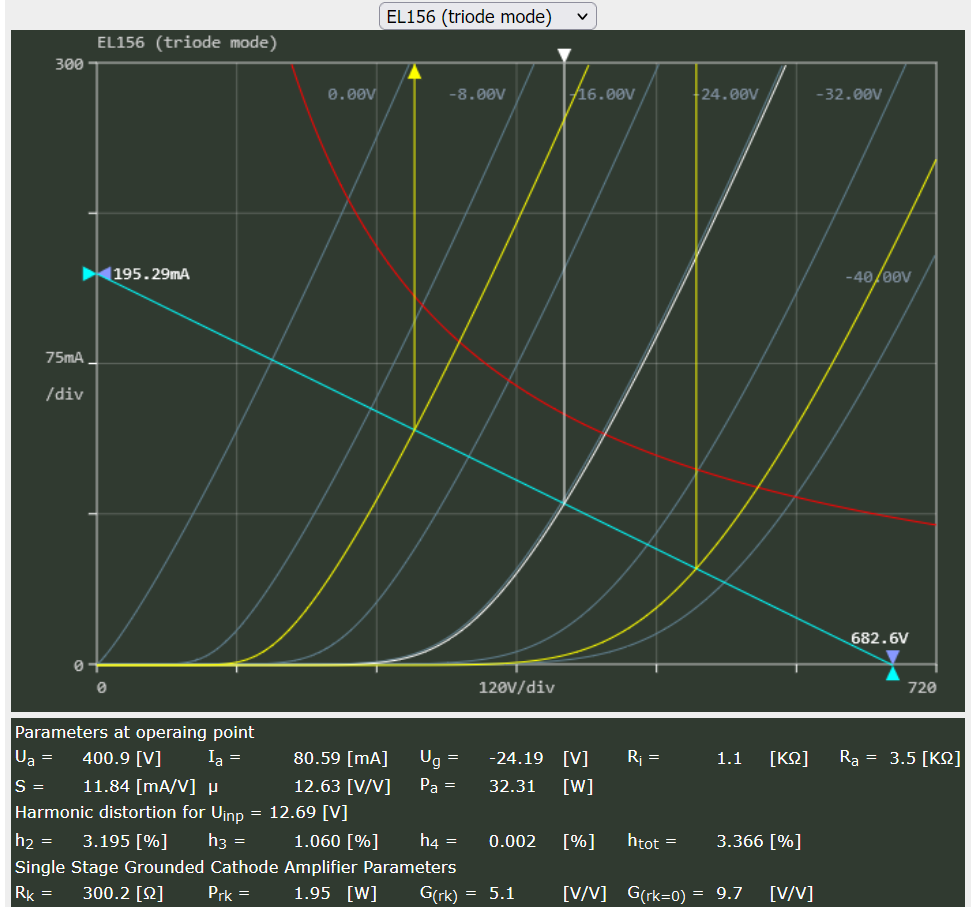Click the purple triangle below 682.6V
The width and height of the screenshot is (978, 907).
point(893,657)
